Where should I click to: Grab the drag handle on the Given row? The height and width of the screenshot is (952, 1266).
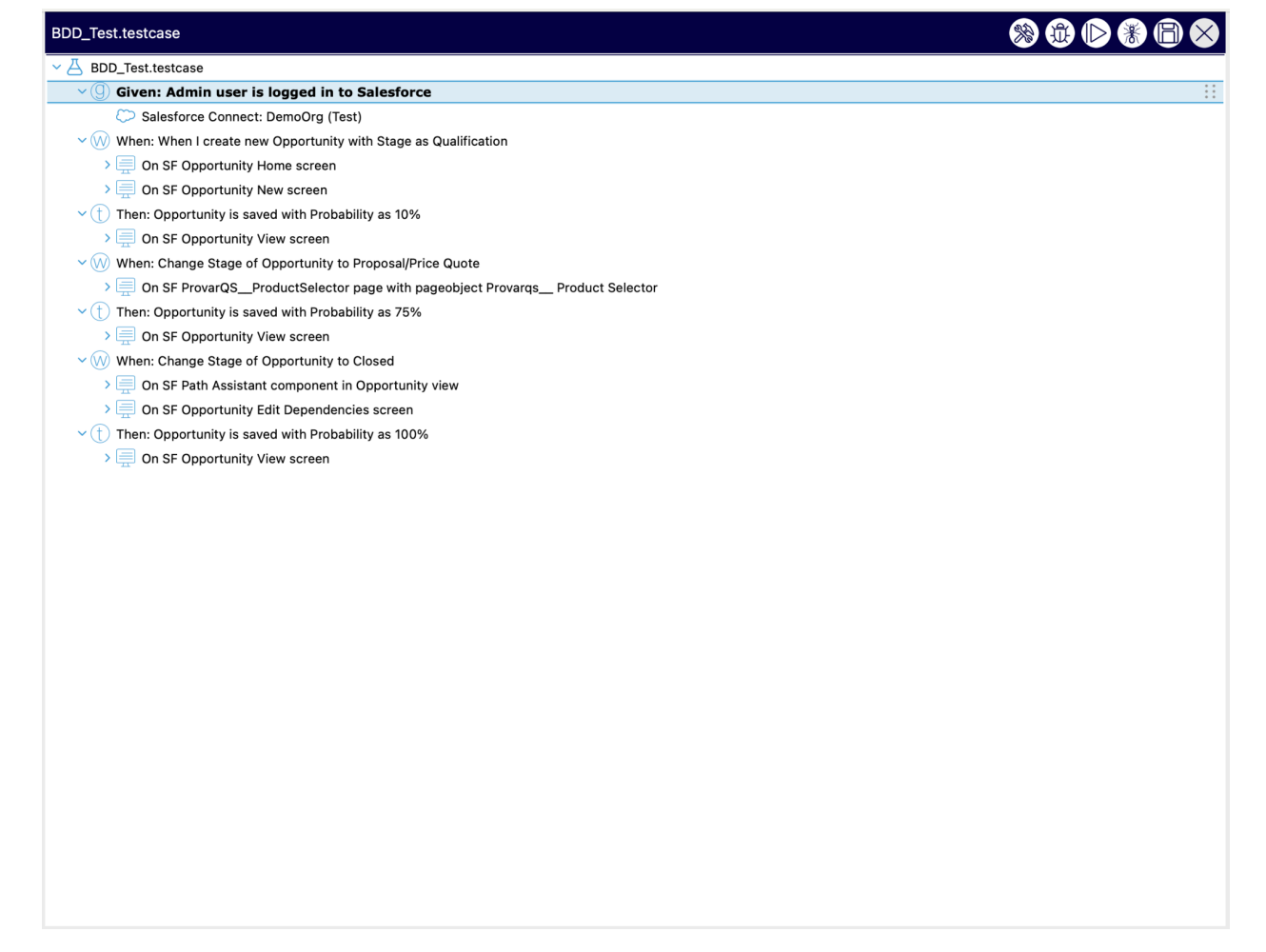coord(1210,91)
